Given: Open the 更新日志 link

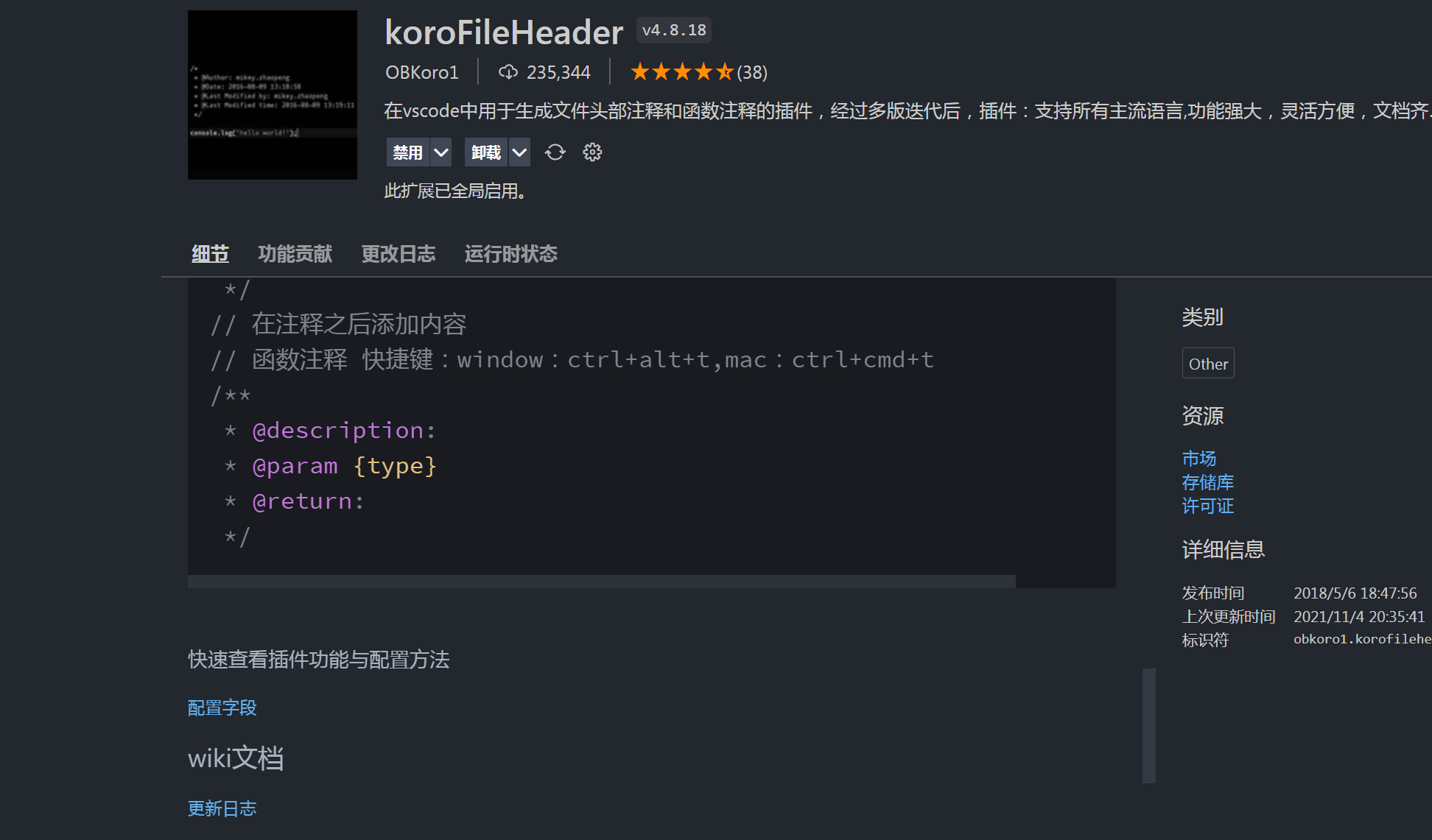Looking at the screenshot, I should tap(222, 808).
